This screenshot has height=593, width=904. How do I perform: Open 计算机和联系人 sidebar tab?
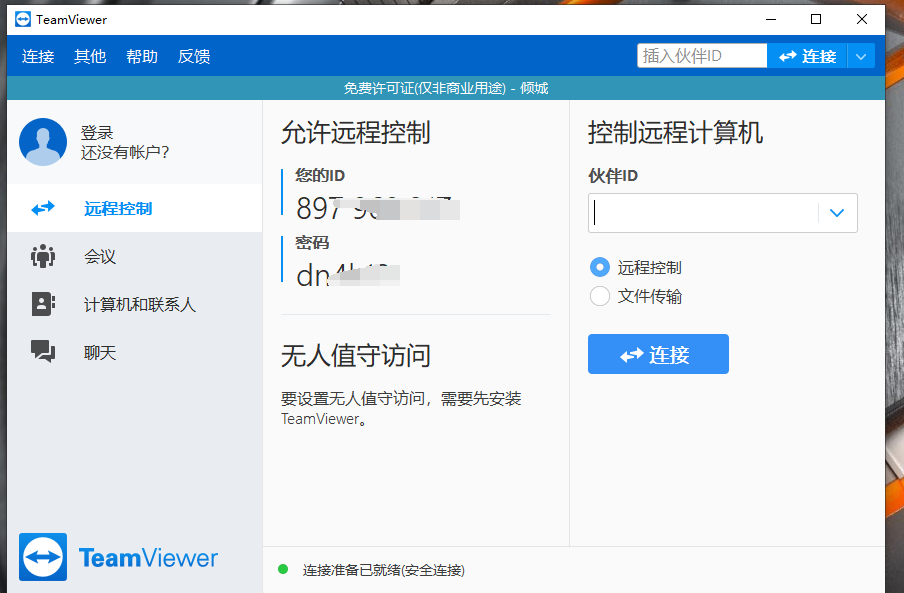pyautogui.click(x=134, y=304)
